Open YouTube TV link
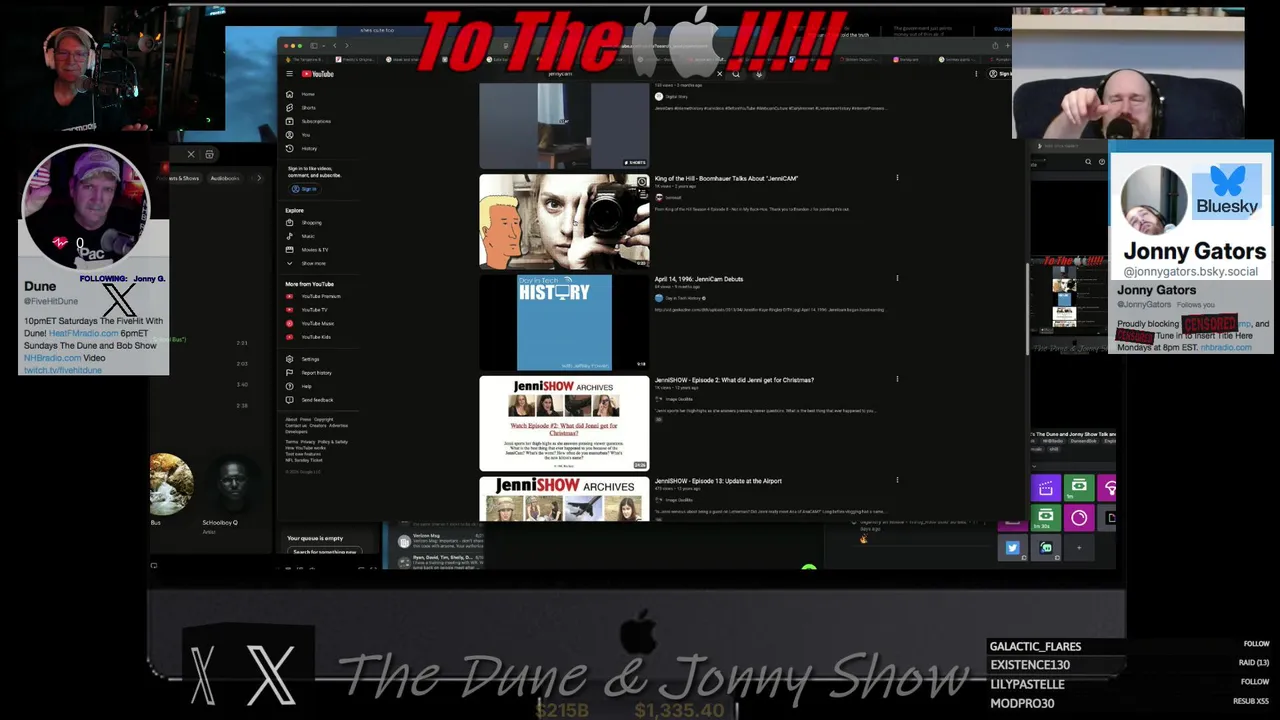 pos(308,310)
